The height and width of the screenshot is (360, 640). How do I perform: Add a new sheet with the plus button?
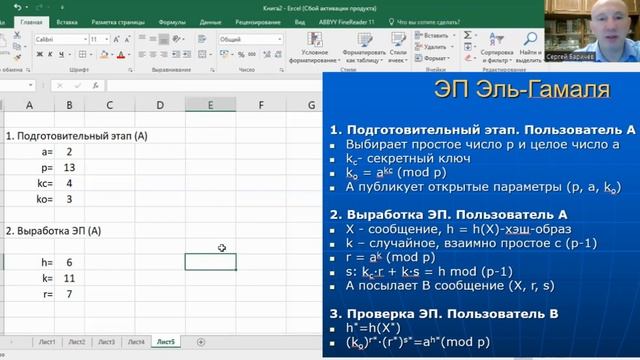pos(200,342)
